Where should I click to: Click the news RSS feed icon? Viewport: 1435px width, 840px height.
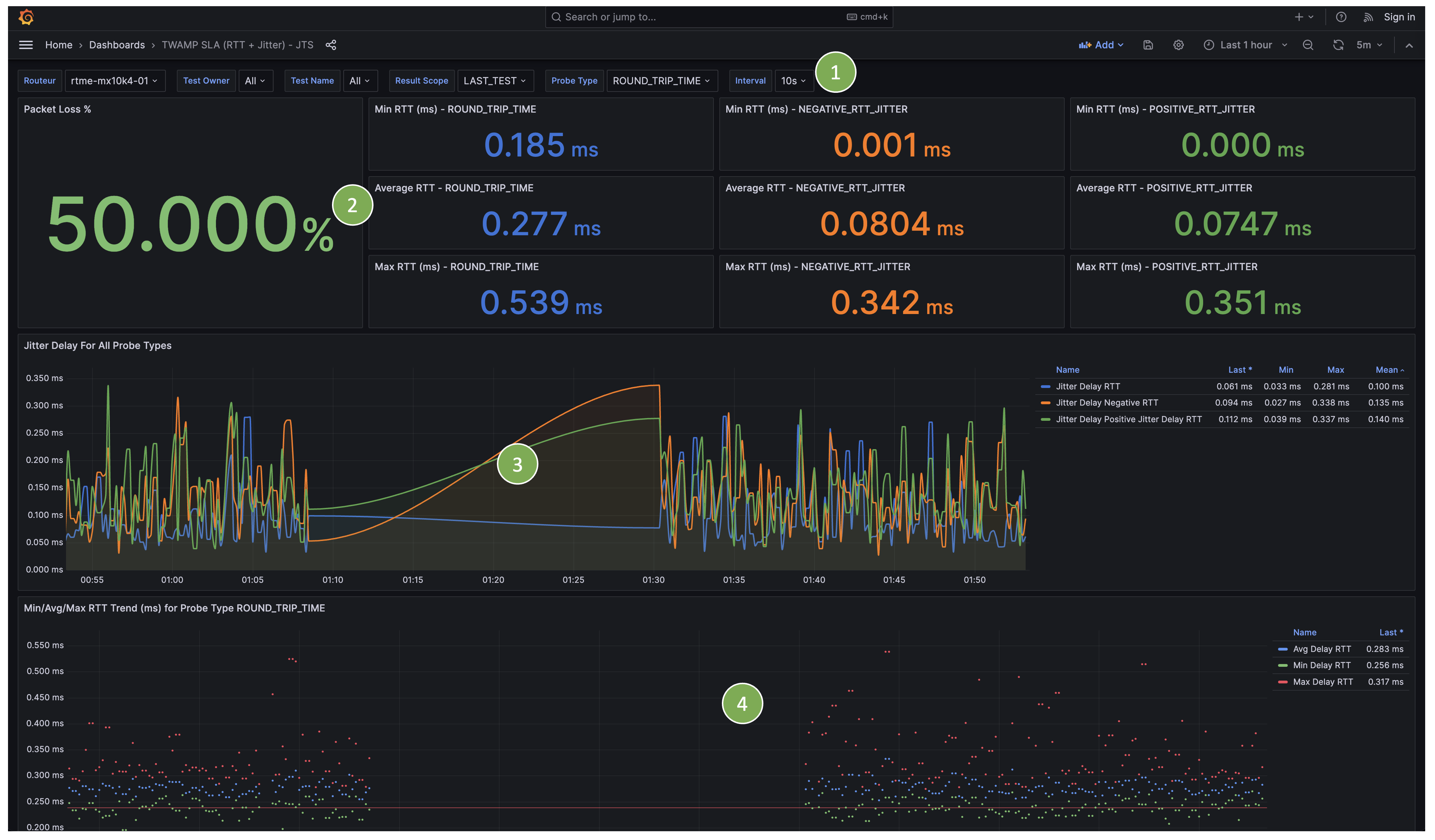click(x=1368, y=17)
